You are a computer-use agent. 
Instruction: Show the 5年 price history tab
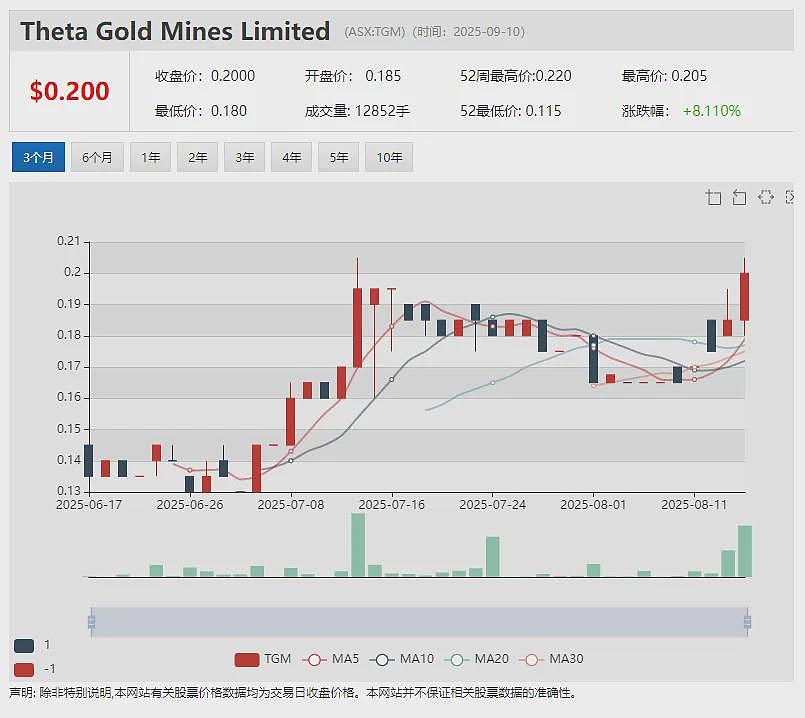(338, 157)
